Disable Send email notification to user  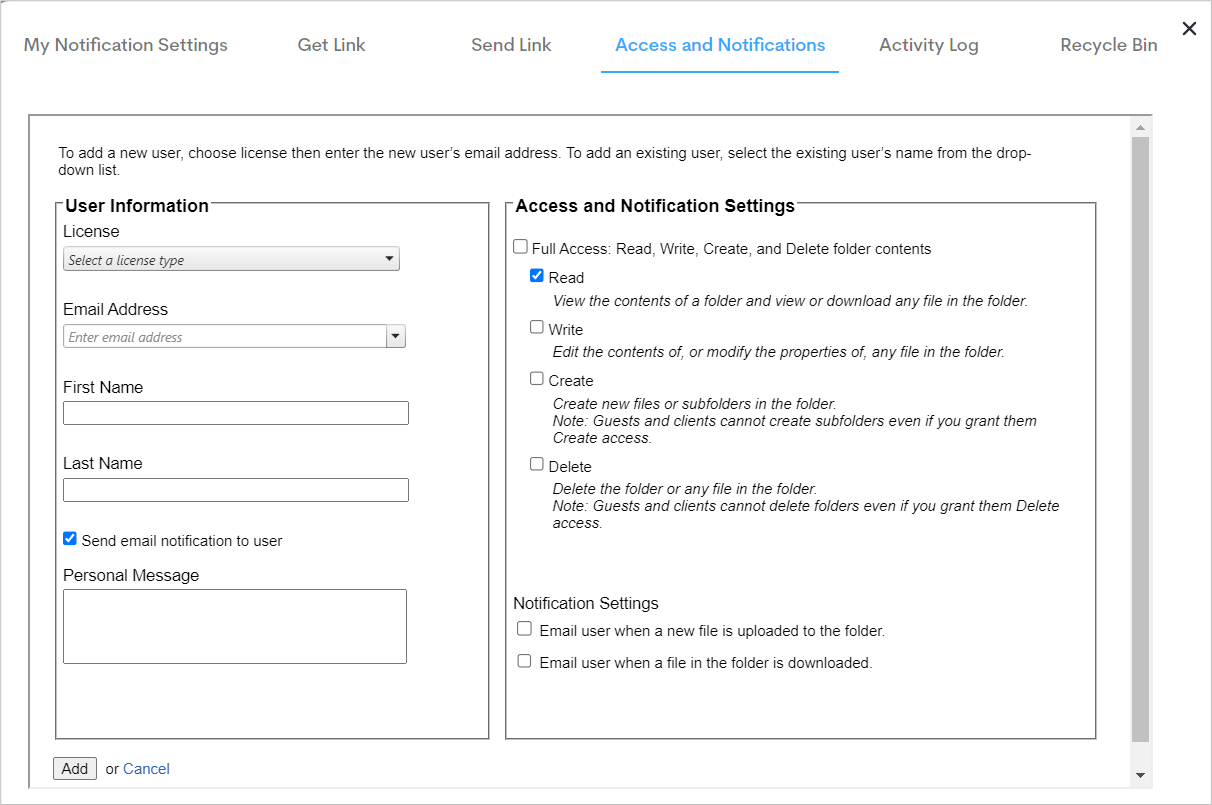[69, 538]
